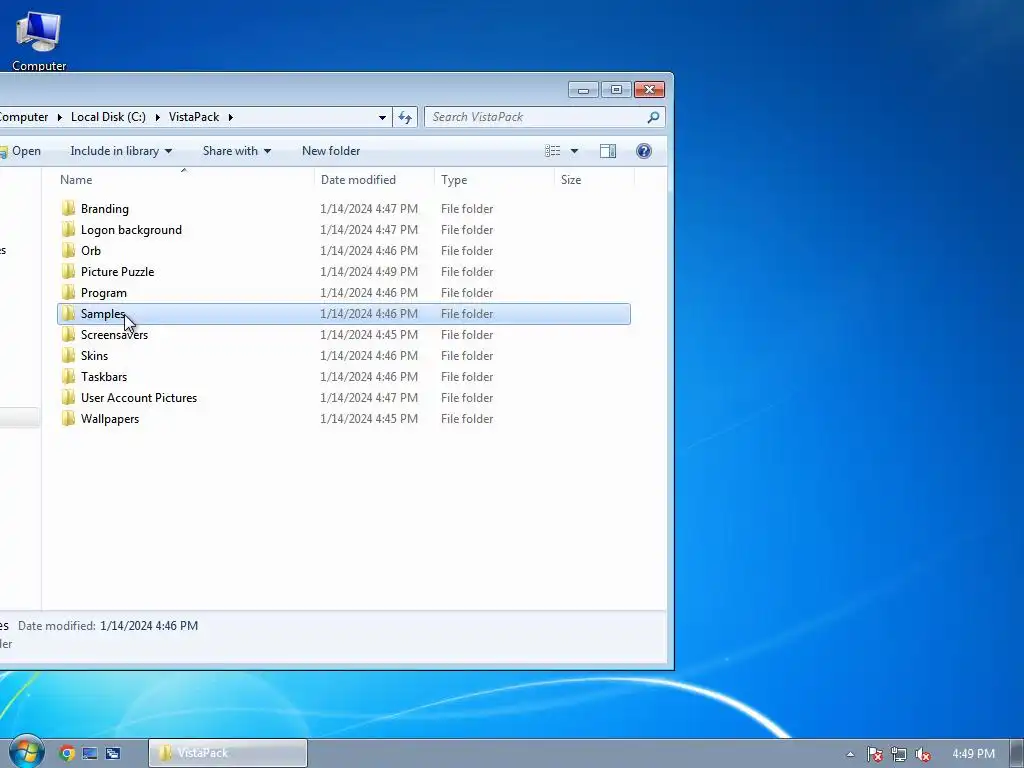Click the change view icon
Viewport: 1024px width, 768px height.
coord(552,152)
